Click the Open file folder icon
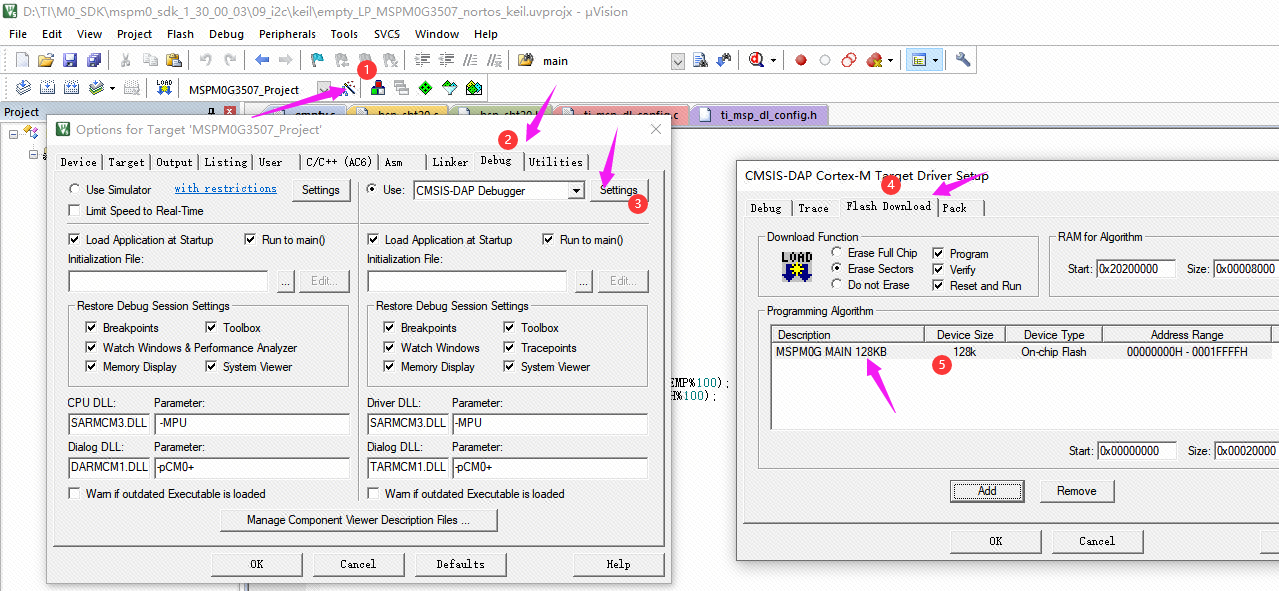This screenshot has width=1279, height=591. click(x=46, y=60)
